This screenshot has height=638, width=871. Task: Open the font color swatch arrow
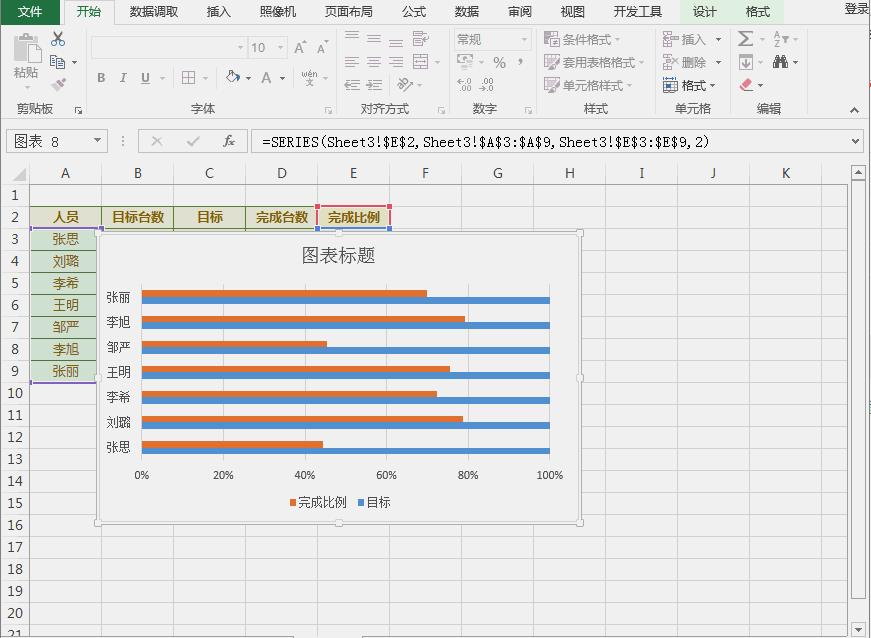click(284, 78)
